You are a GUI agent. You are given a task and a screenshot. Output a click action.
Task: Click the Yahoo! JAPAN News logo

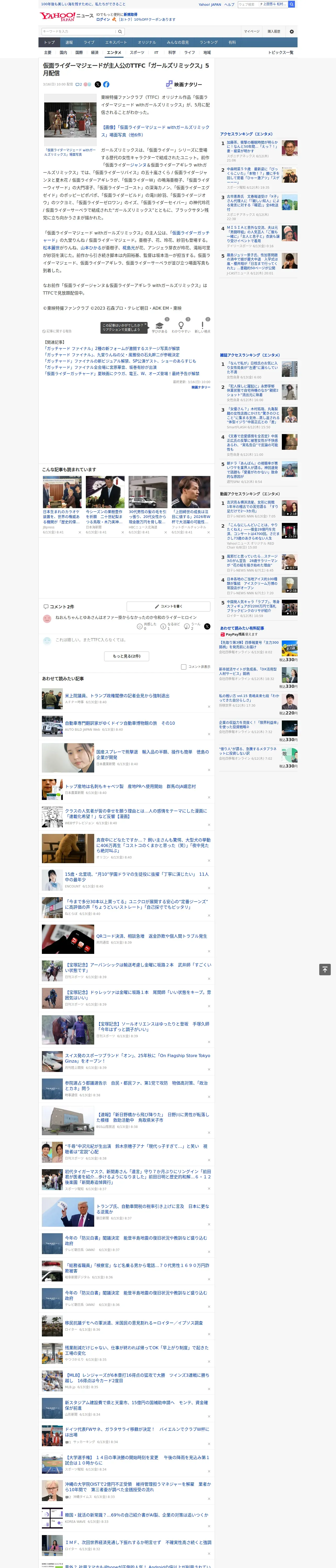66,16
